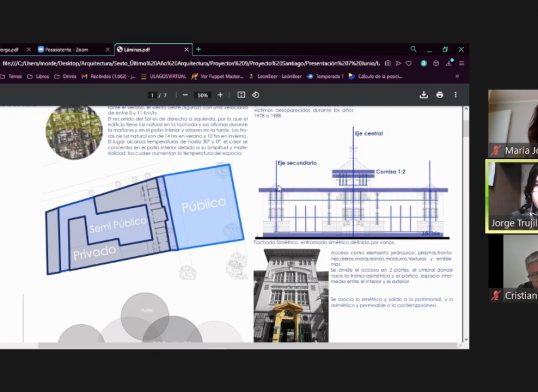This screenshot has width=538, height=392.
Task: Open the green profile circle icon
Action: (x=424, y=64)
